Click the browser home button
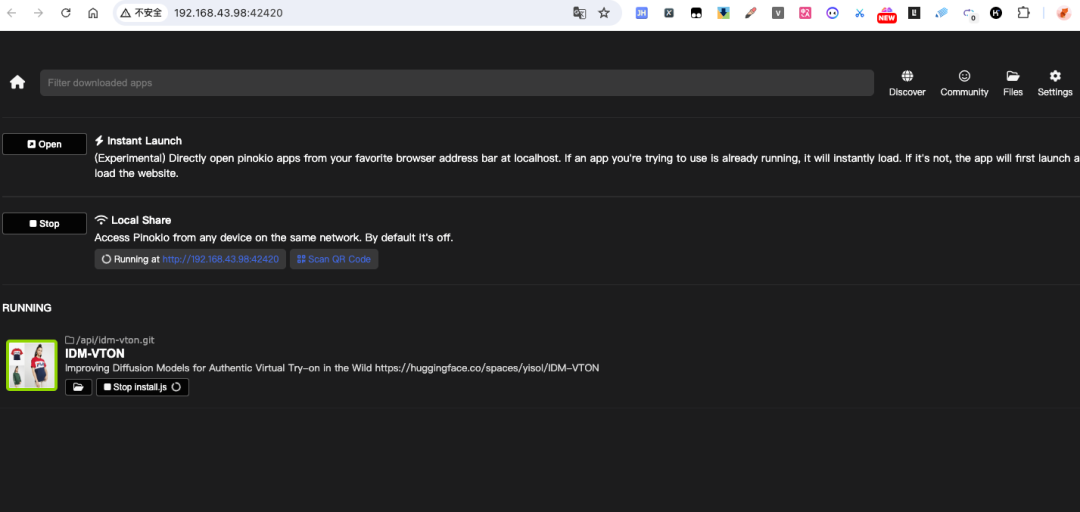Image resolution: width=1080 pixels, height=512 pixels. [x=93, y=13]
